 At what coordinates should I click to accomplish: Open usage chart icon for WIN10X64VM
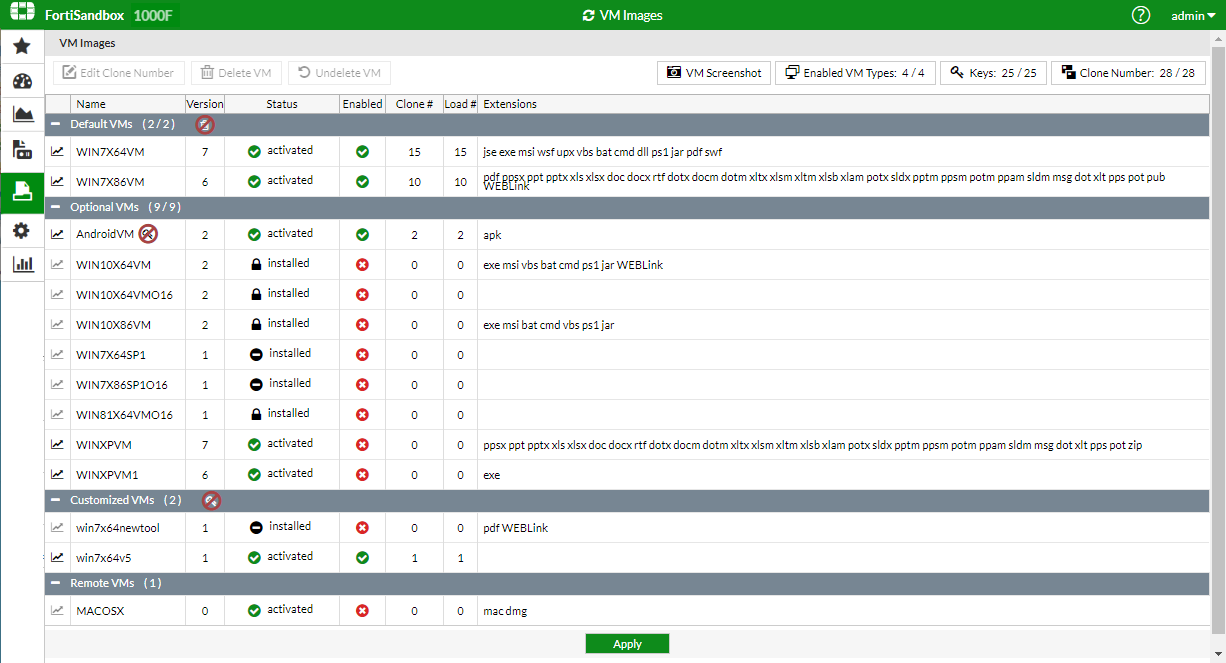[58, 265]
